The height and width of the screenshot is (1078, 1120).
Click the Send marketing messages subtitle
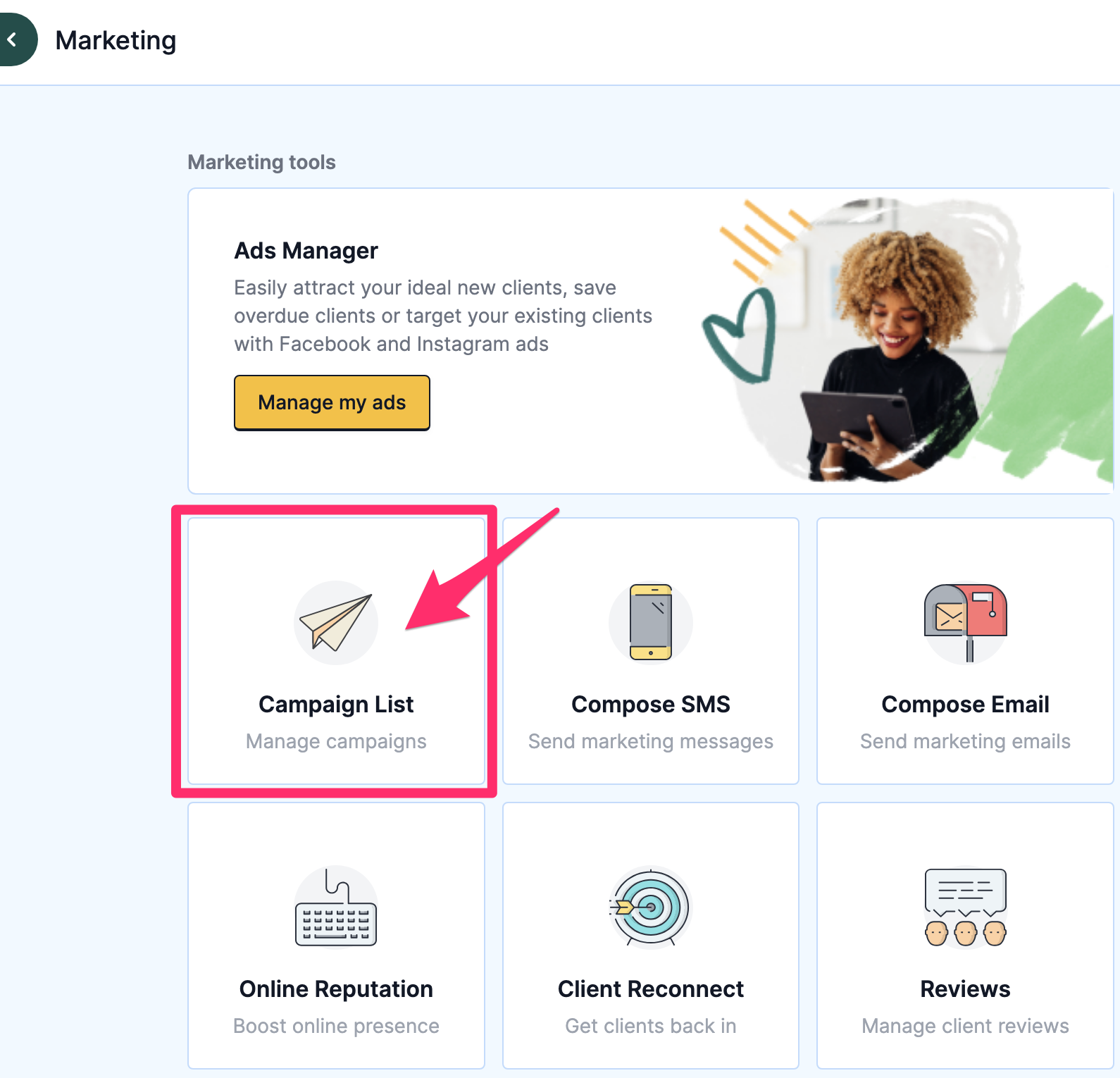(x=651, y=741)
